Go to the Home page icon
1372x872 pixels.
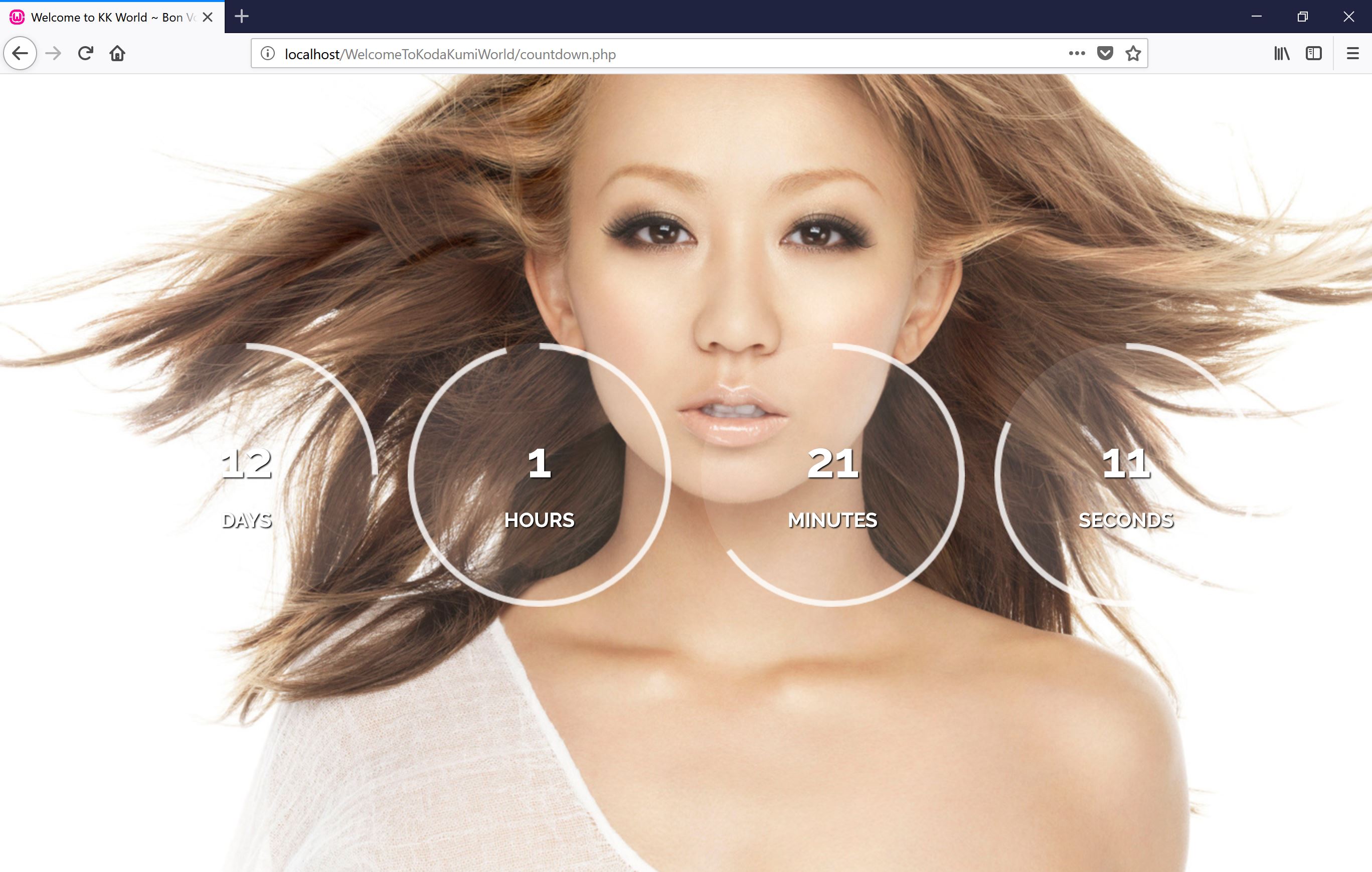(x=117, y=54)
